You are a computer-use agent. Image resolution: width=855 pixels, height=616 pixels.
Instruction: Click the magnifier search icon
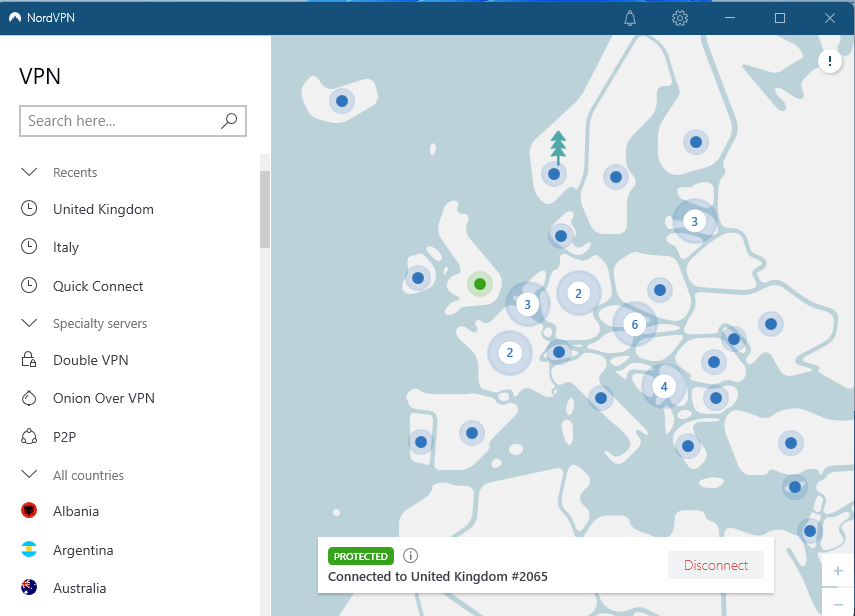click(x=229, y=120)
